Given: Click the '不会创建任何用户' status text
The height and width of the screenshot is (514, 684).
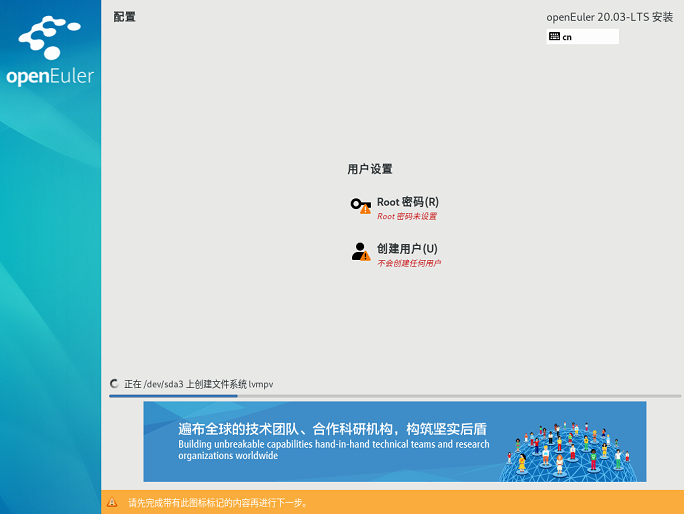Looking at the screenshot, I should [x=408, y=263].
